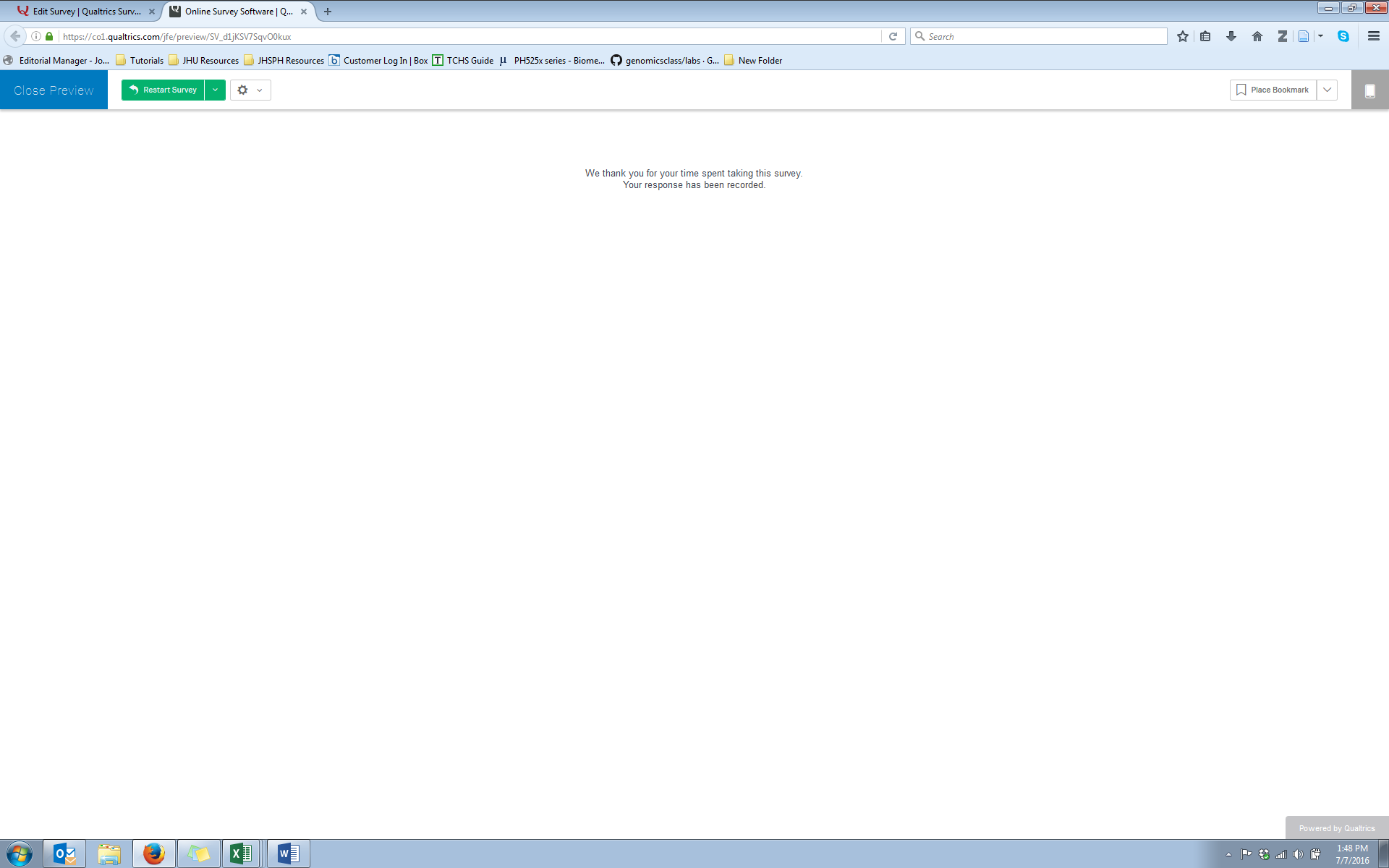Click the Place Bookmark button
Screen dimensions: 1389x868
(1273, 90)
